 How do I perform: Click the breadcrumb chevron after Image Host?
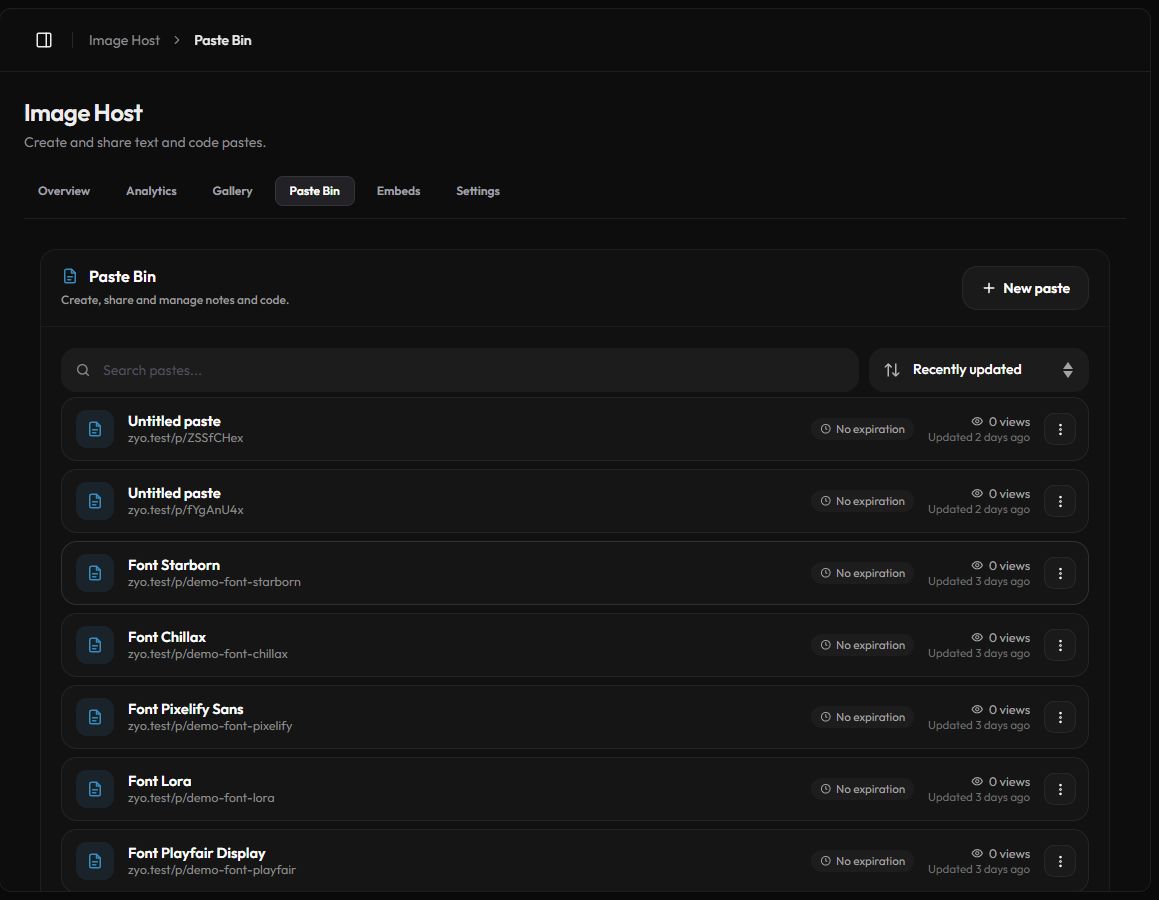pos(177,40)
